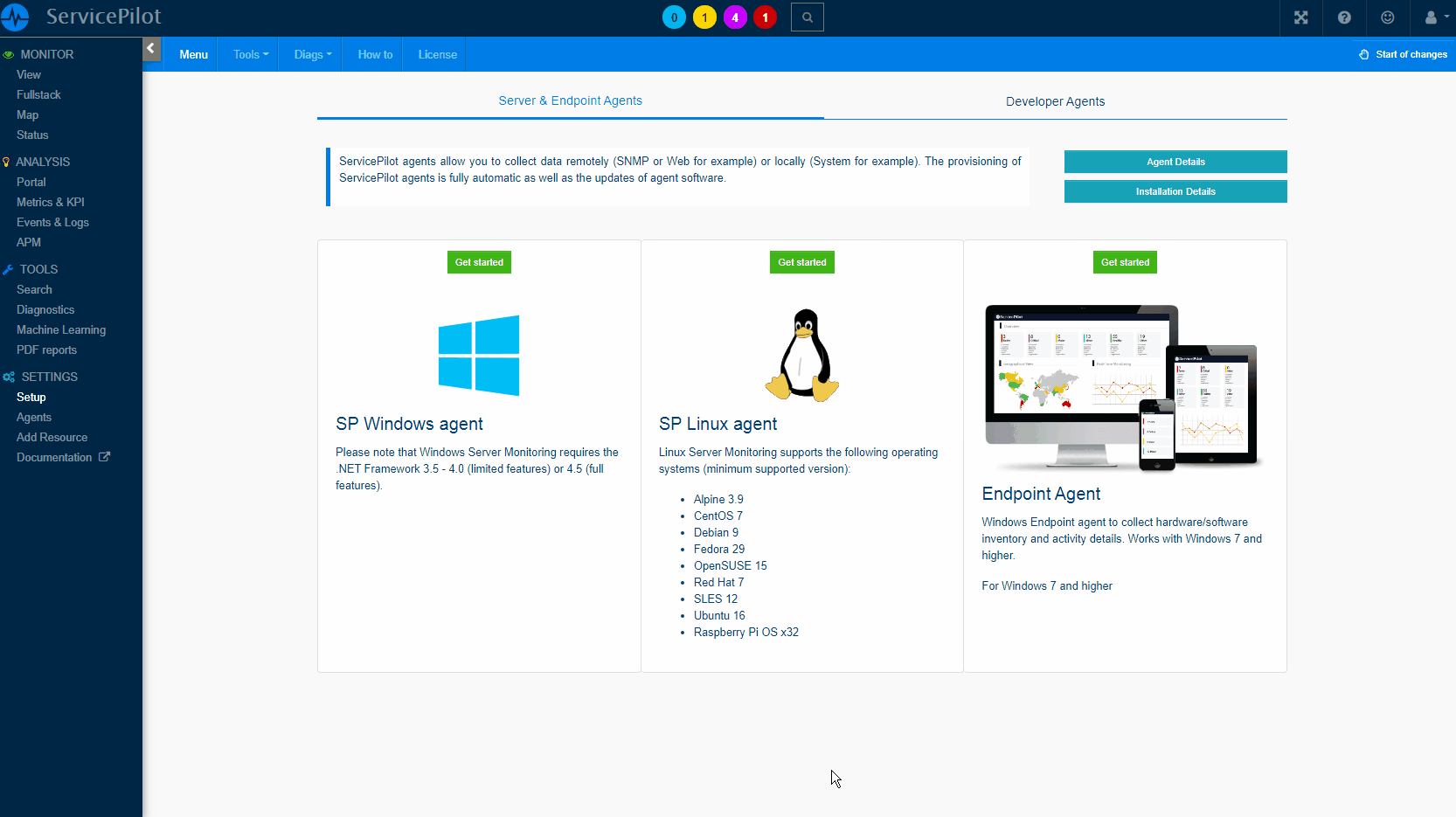1456x817 pixels.
Task: Click Get started for Endpoint Agent
Action: pos(1125,262)
